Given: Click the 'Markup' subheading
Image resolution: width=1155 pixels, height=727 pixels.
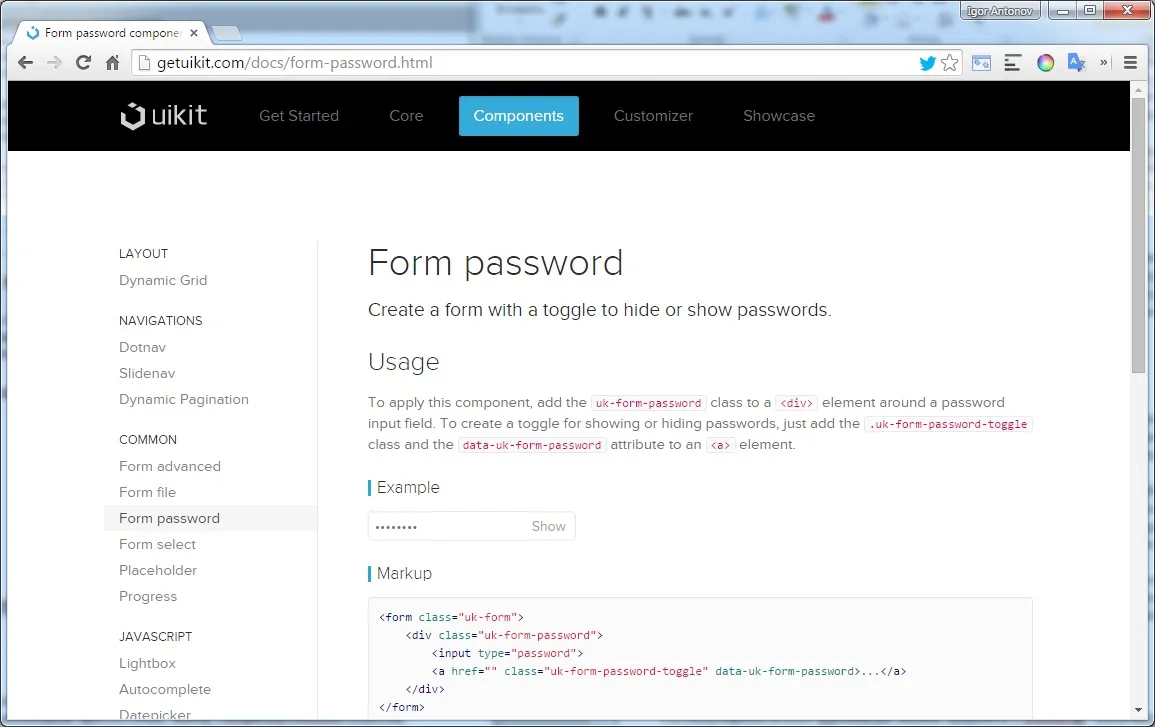Looking at the screenshot, I should (x=404, y=573).
